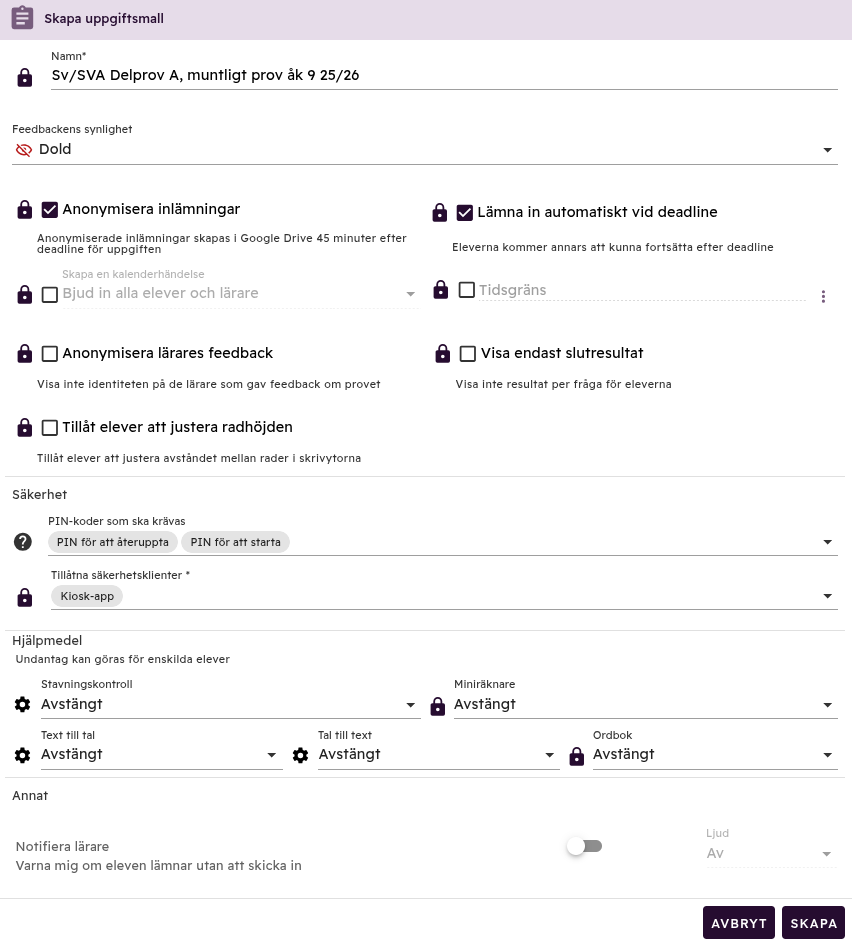Select the PIN för att starta chip
852x944 pixels.
[x=236, y=542]
